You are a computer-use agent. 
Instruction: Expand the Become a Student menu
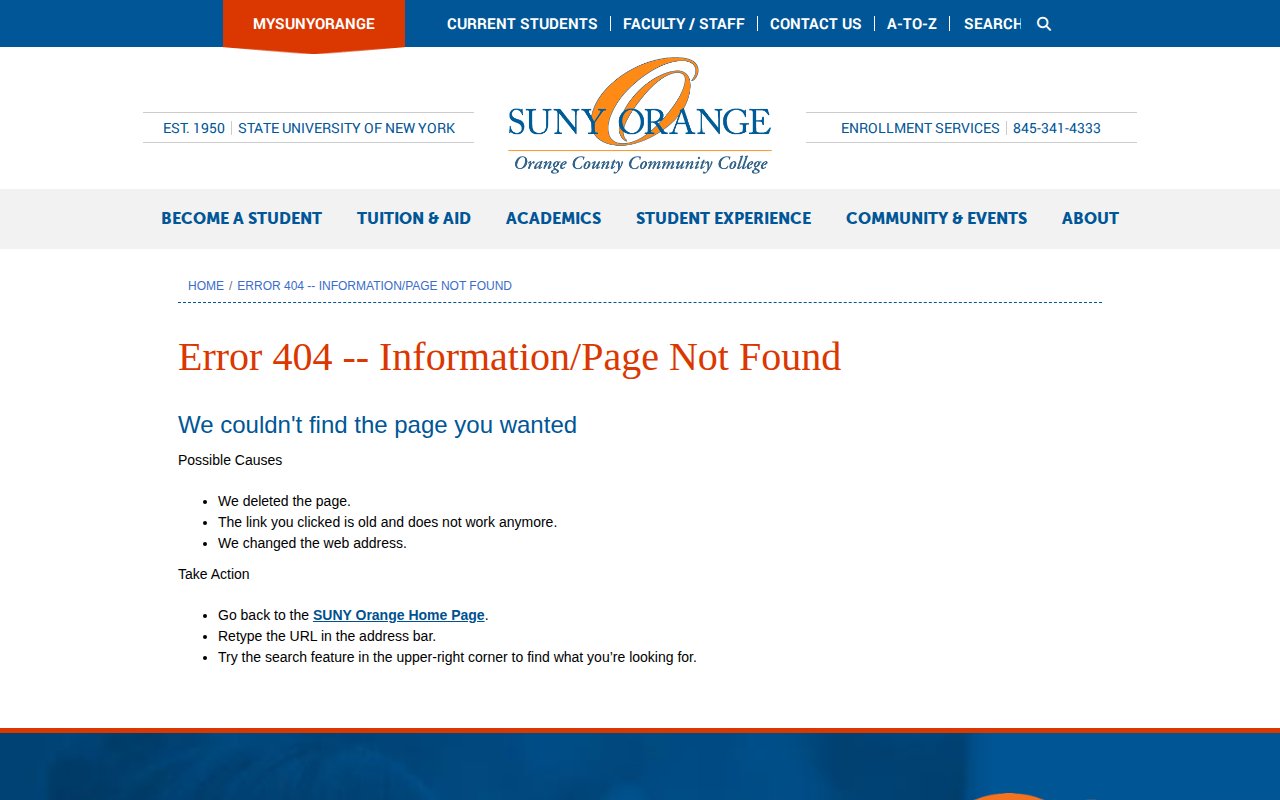(242, 218)
